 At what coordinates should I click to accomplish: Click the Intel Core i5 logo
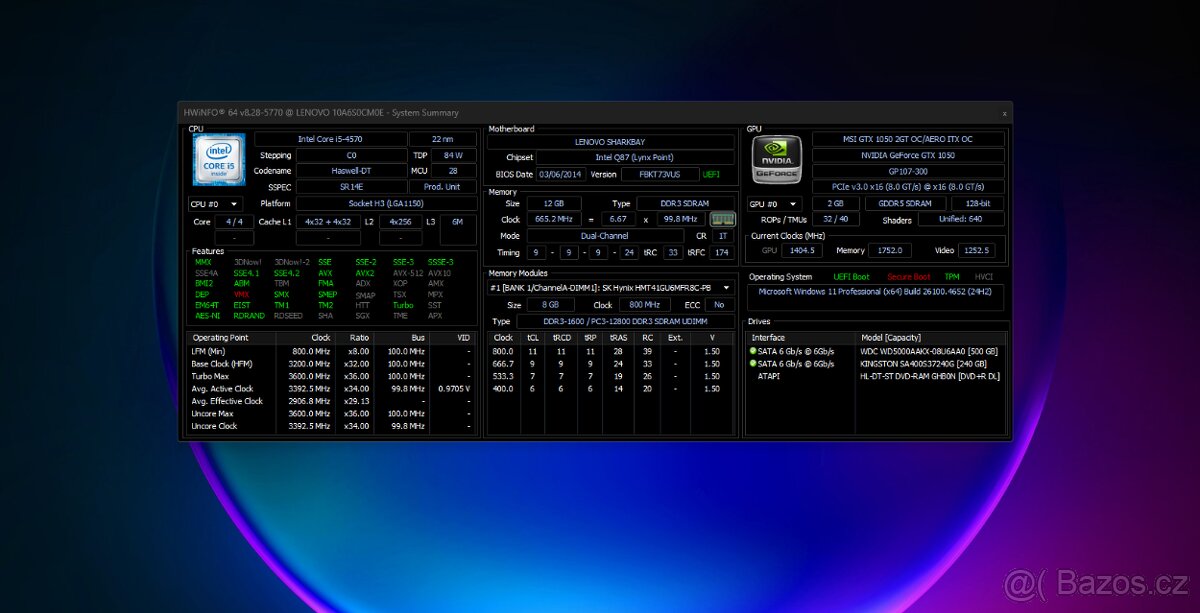(219, 159)
